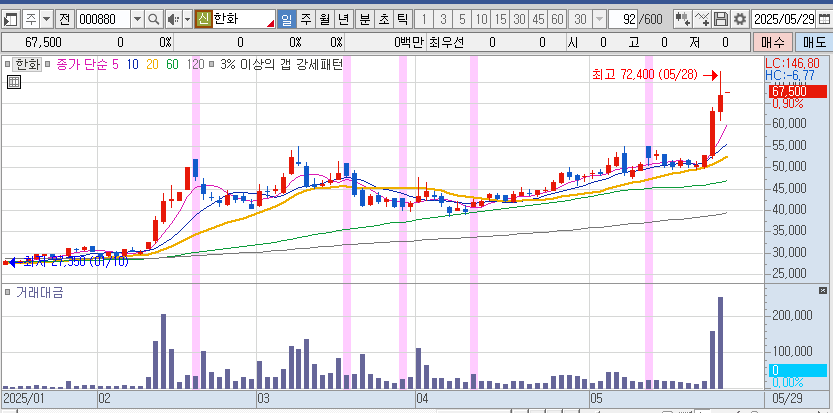
Task: Open the 주 market type dropdown arrow
Action: point(47,20)
